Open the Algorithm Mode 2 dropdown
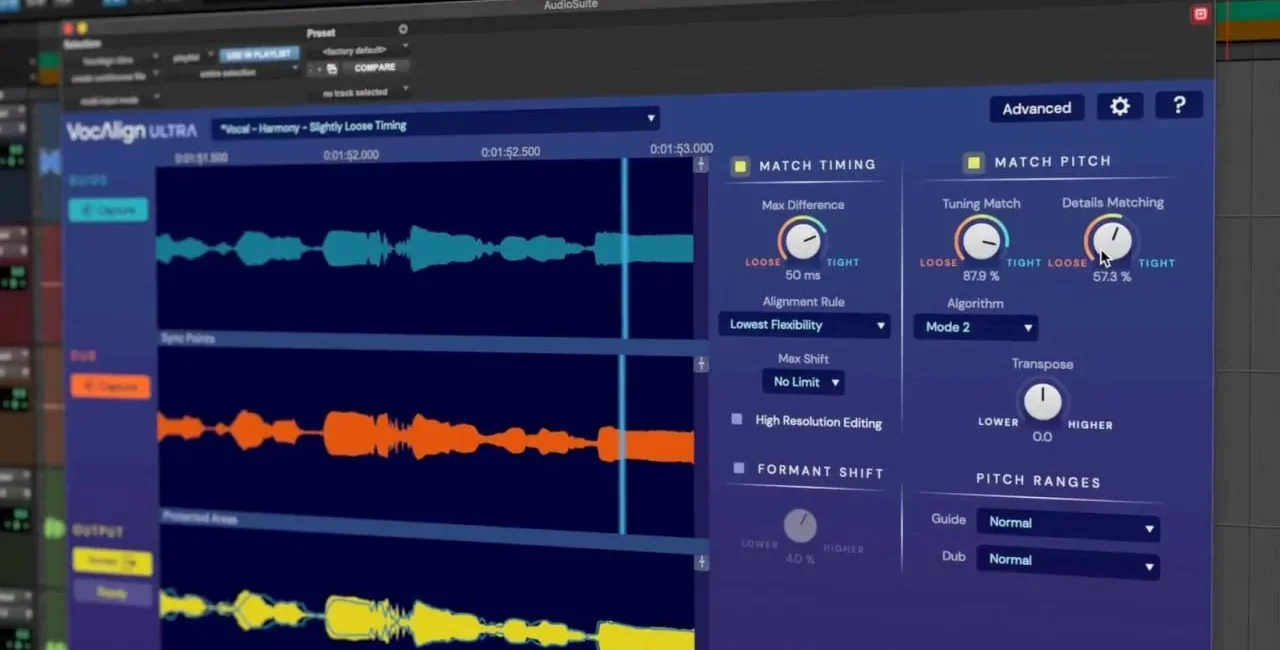This screenshot has width=1280, height=650. [975, 327]
